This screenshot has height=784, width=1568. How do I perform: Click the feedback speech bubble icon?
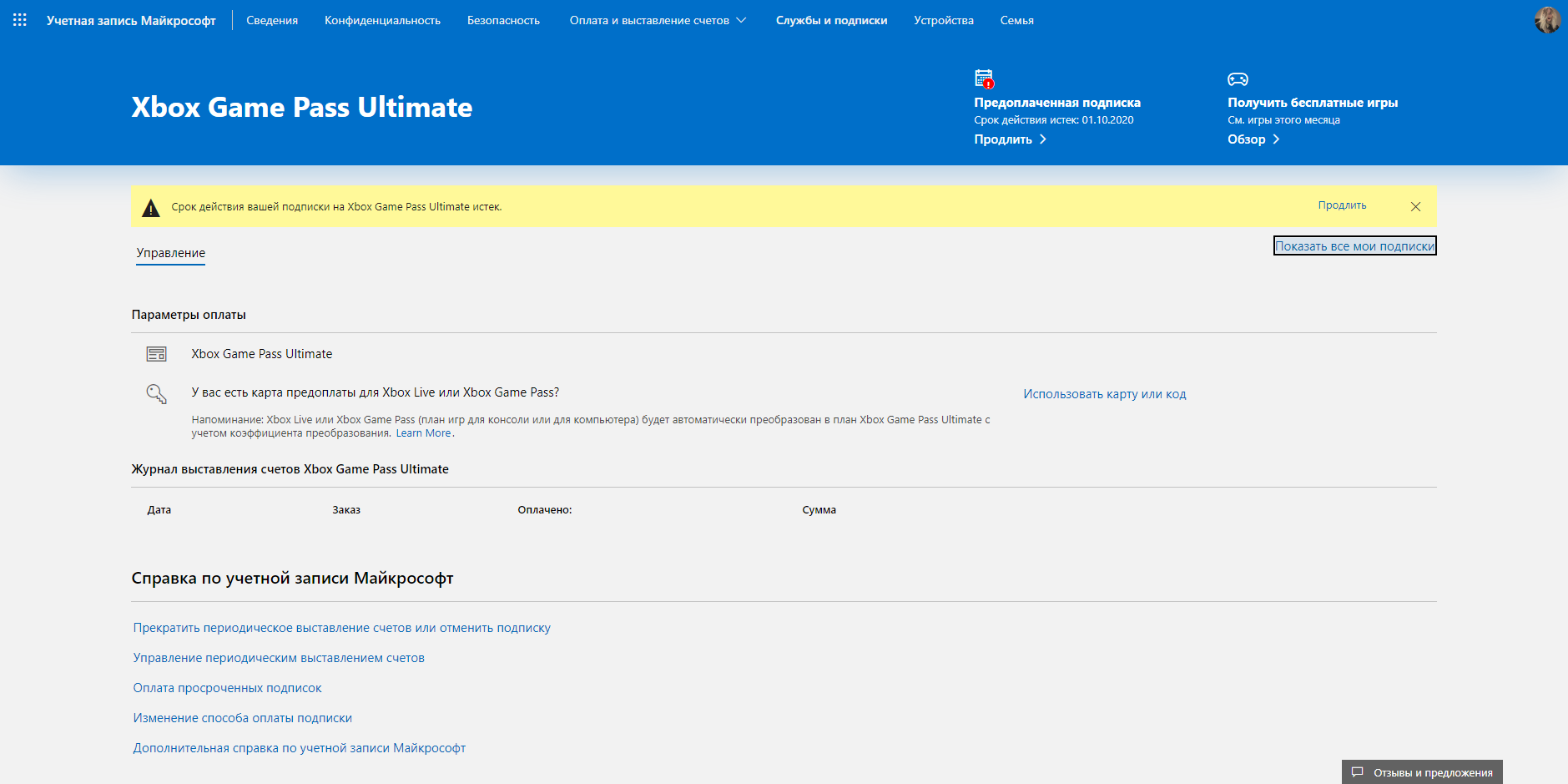click(1358, 772)
